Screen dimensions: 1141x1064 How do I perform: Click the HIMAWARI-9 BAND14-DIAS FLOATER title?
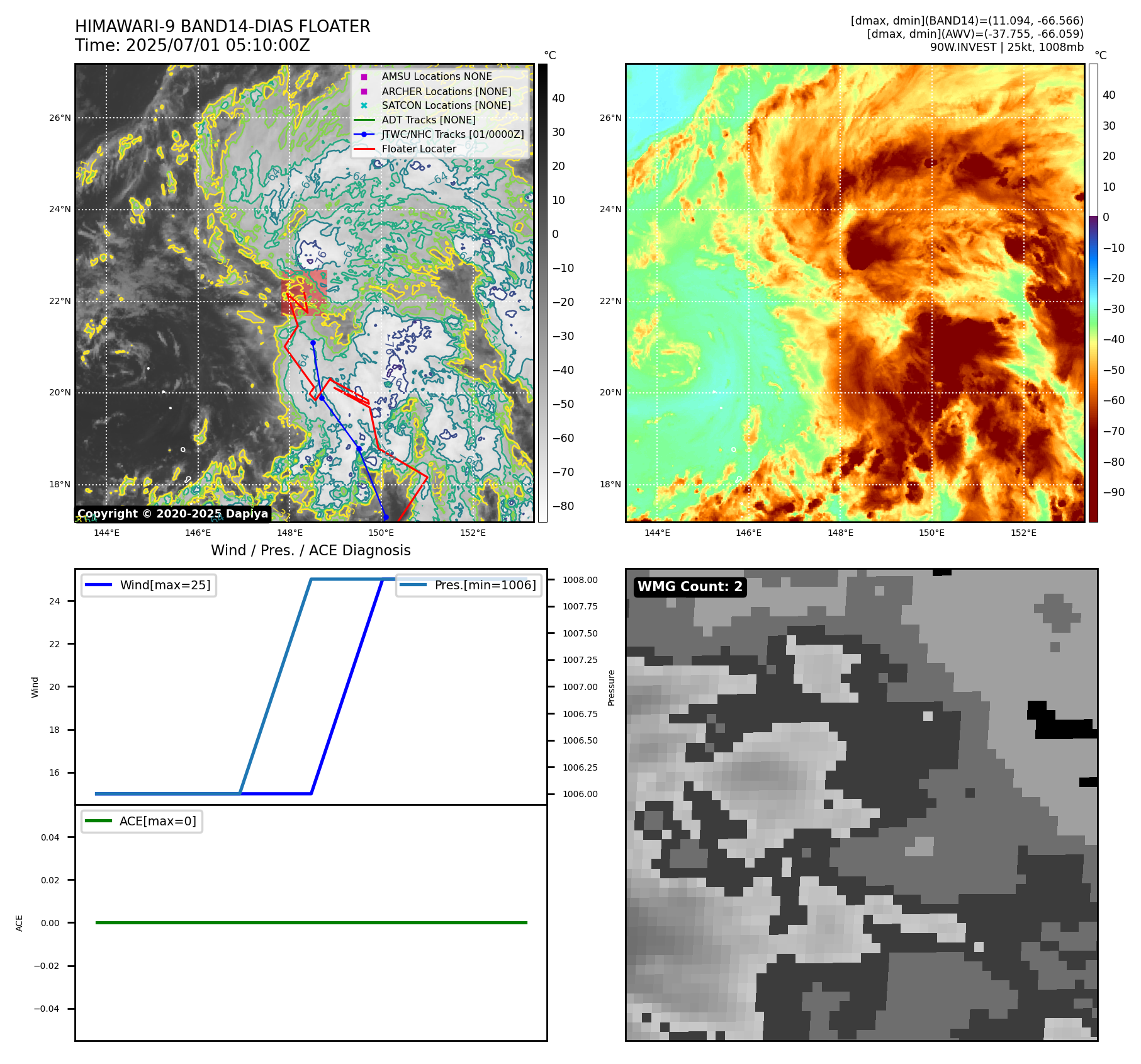[x=223, y=26]
